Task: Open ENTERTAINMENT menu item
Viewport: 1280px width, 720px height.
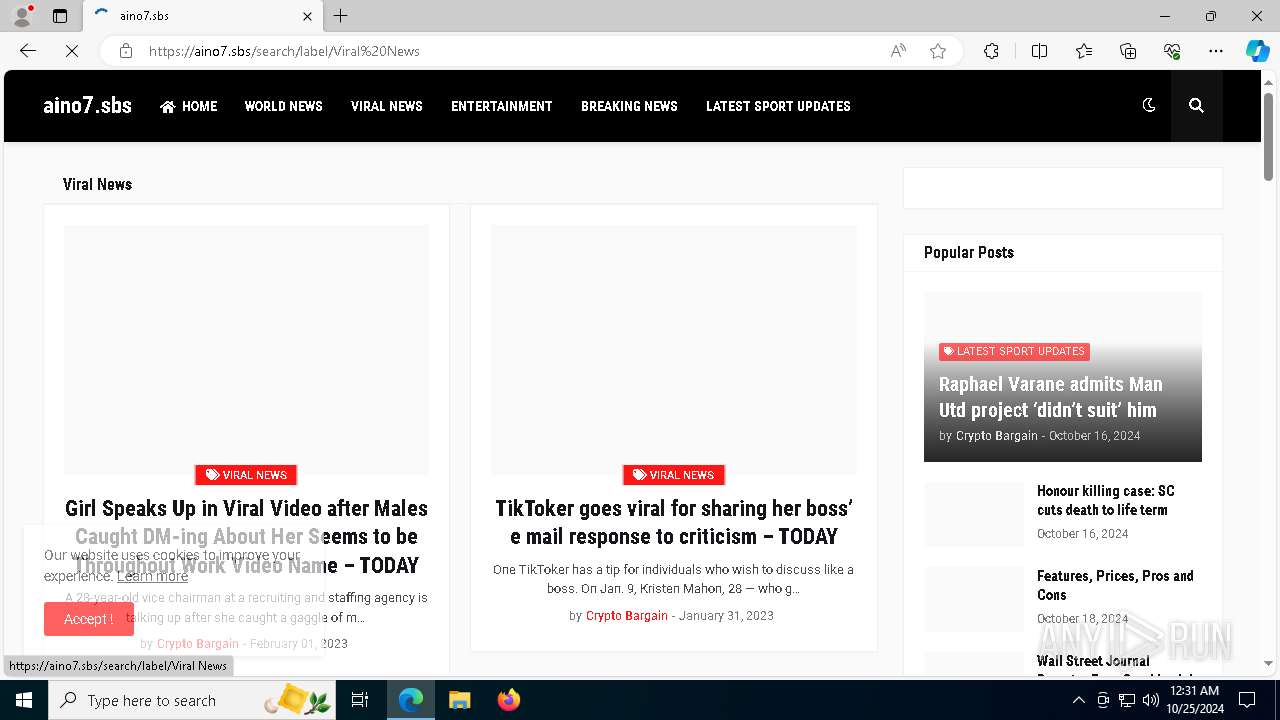Action: [501, 106]
